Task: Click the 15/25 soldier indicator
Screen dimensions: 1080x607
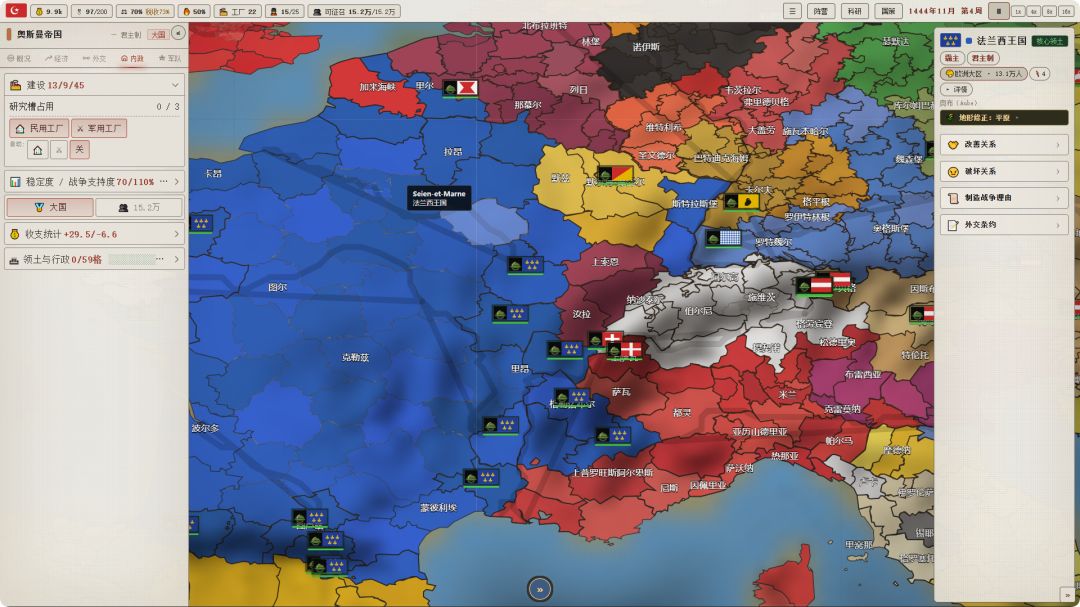Action: 284,11
